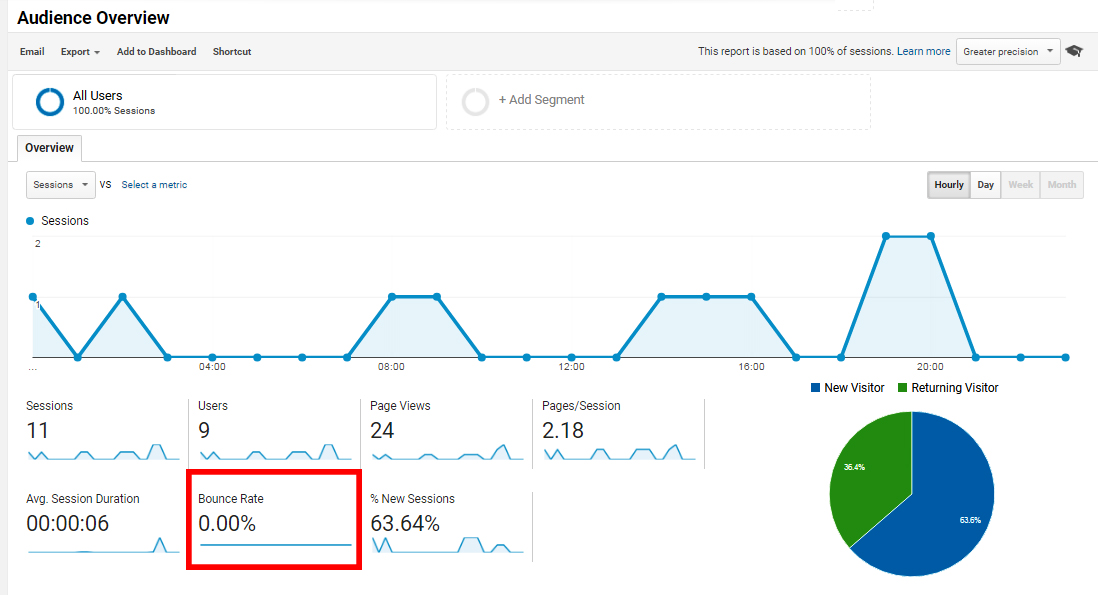Click Shortcut in the toolbar

(232, 52)
